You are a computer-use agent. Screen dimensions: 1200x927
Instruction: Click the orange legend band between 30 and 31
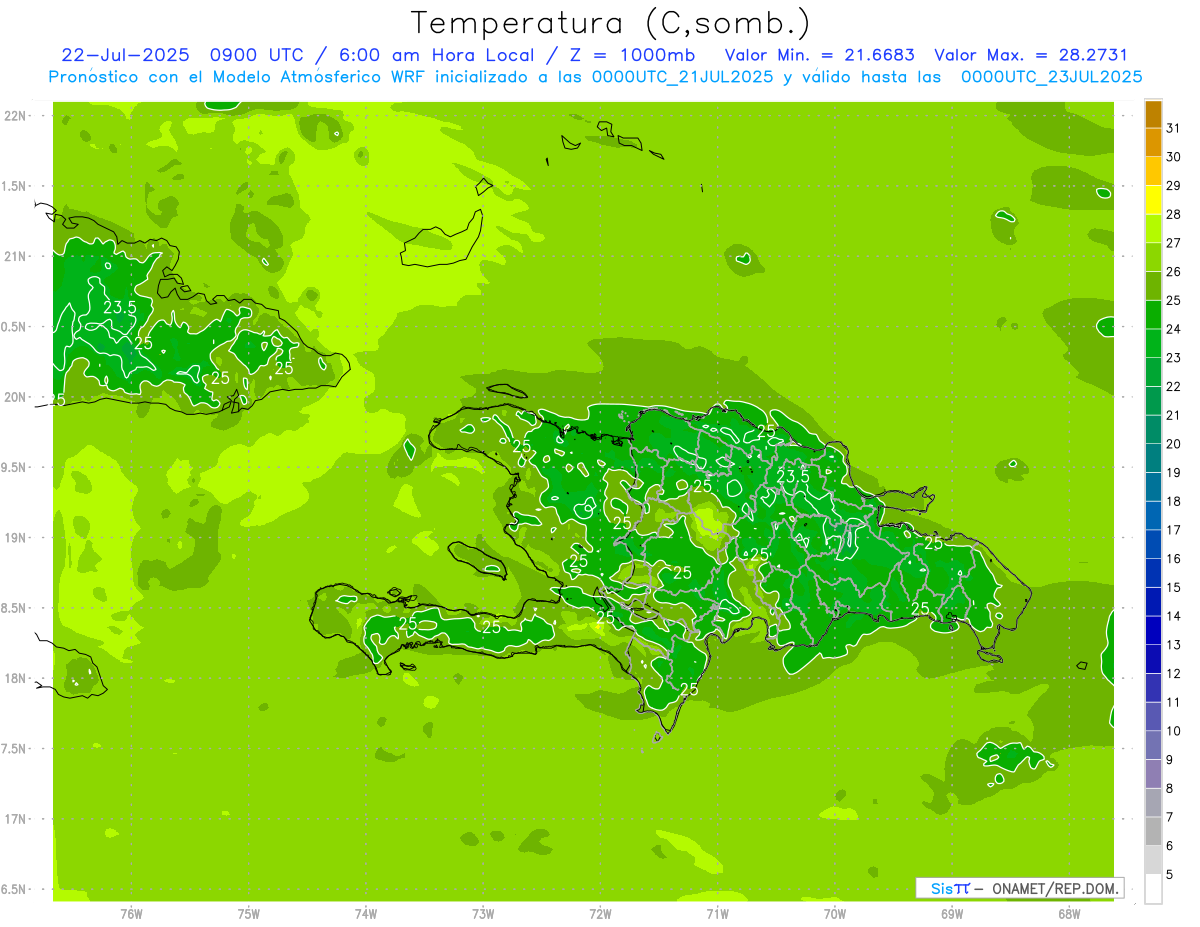click(x=1153, y=143)
